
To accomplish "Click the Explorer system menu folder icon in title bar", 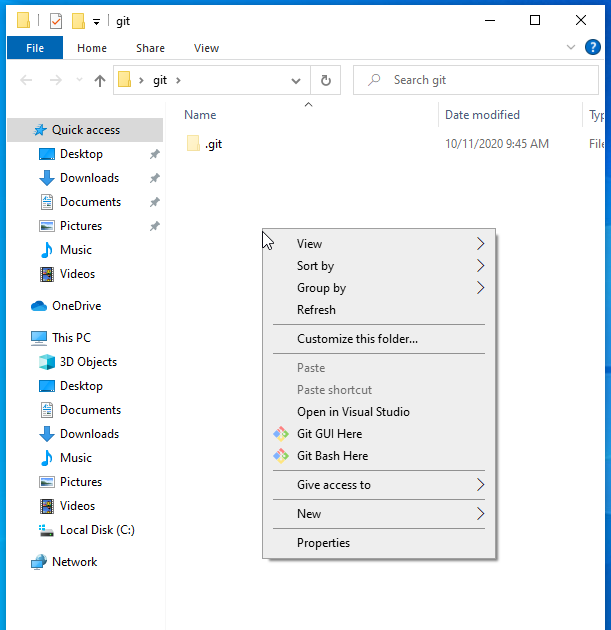I will (x=23, y=20).
